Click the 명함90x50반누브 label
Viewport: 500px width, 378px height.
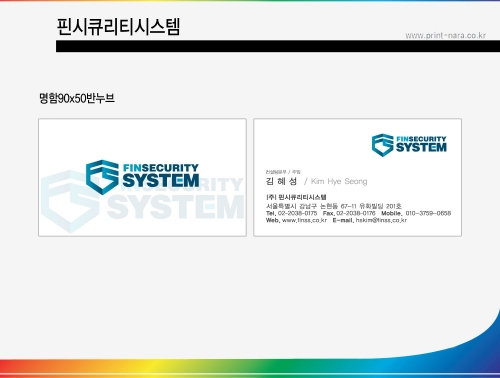point(77,98)
